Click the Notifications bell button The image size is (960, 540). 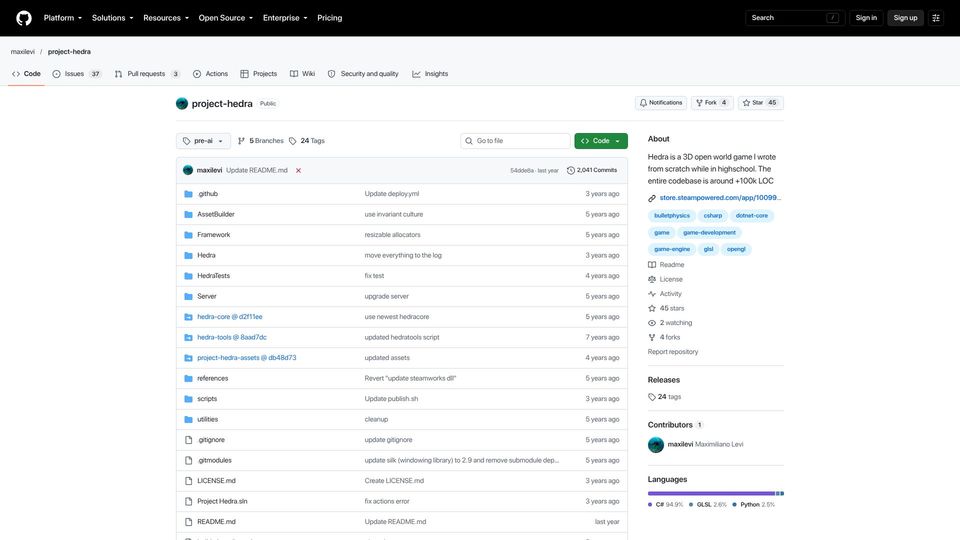click(x=661, y=103)
